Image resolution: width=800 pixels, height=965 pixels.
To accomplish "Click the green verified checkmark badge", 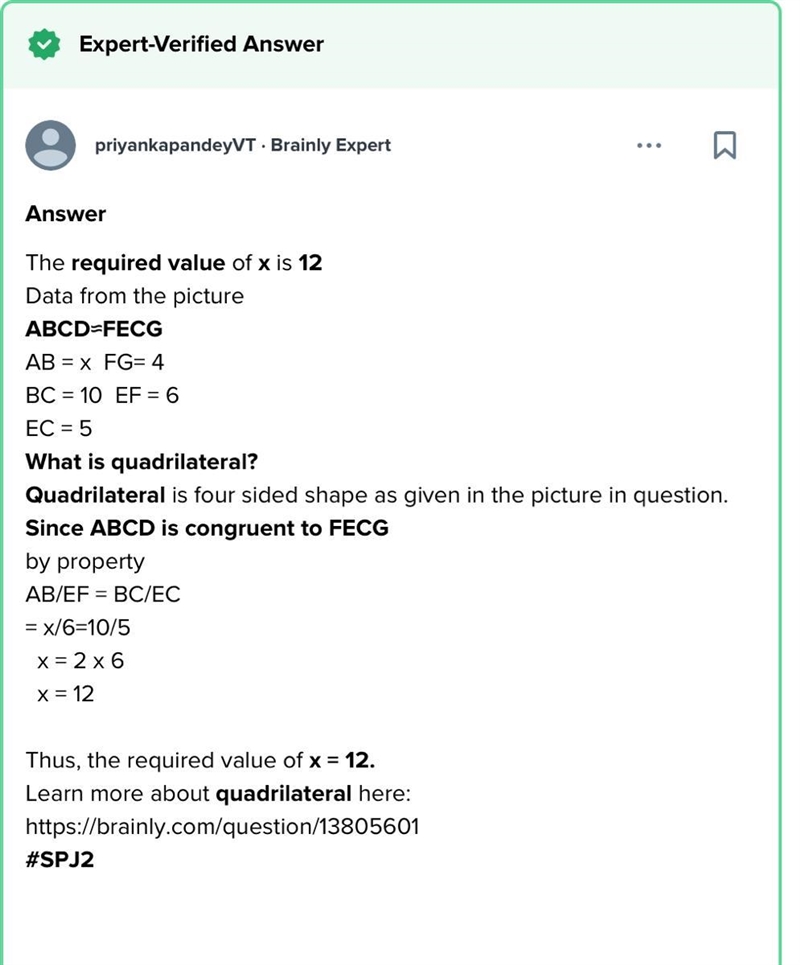I will [x=44, y=44].
